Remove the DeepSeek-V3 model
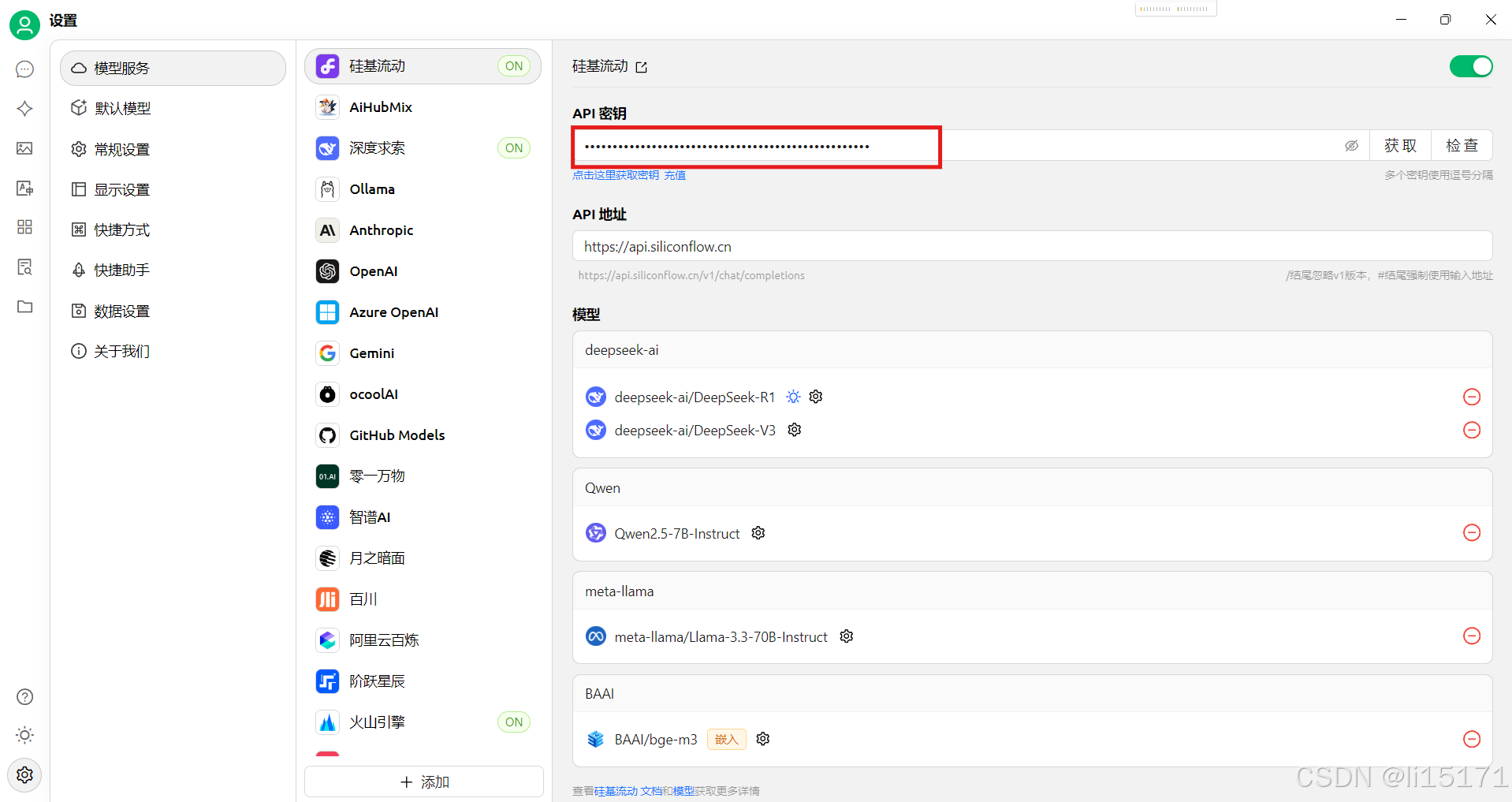Screen dimensions: 1512x802 tap(1472, 430)
